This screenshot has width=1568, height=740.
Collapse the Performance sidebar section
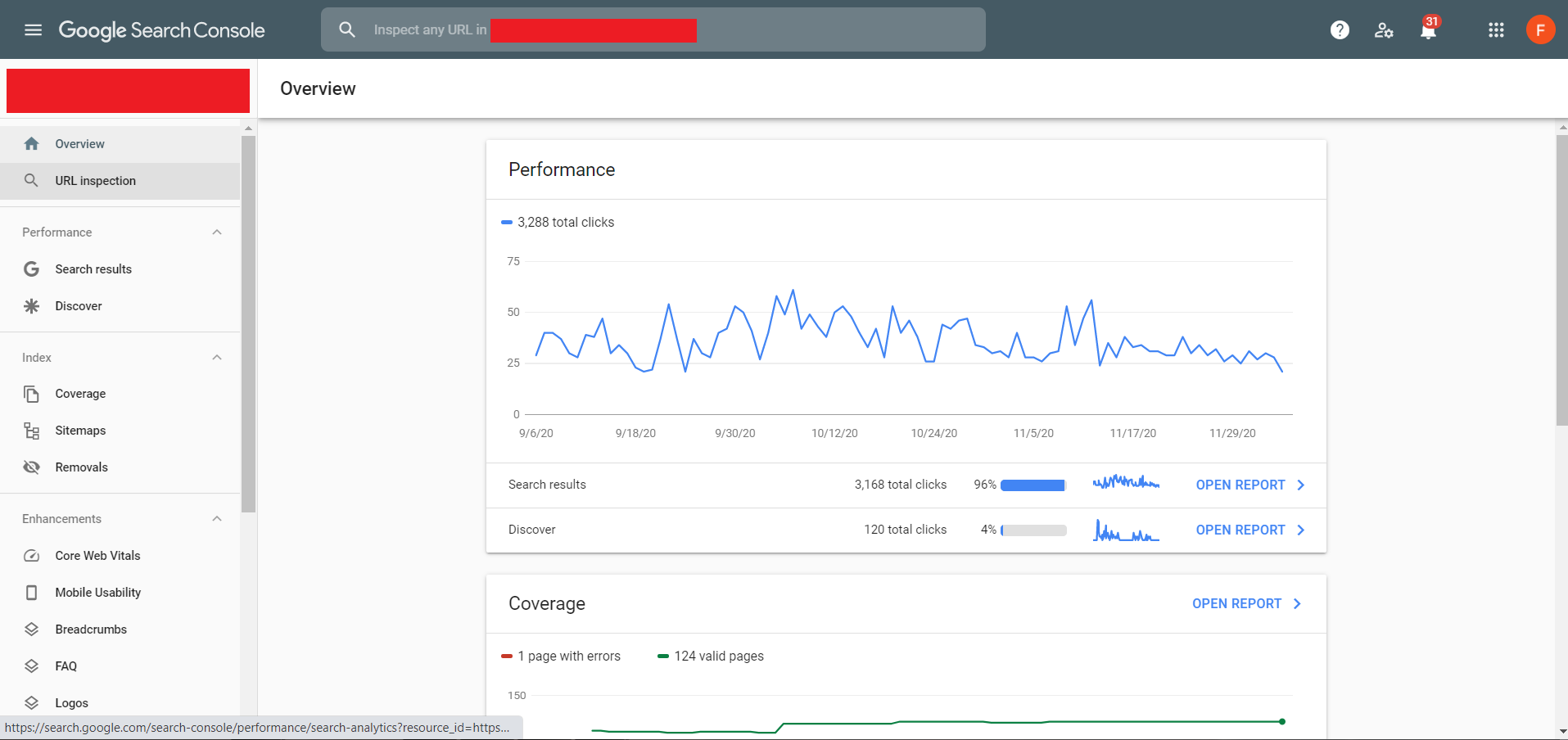coord(217,232)
